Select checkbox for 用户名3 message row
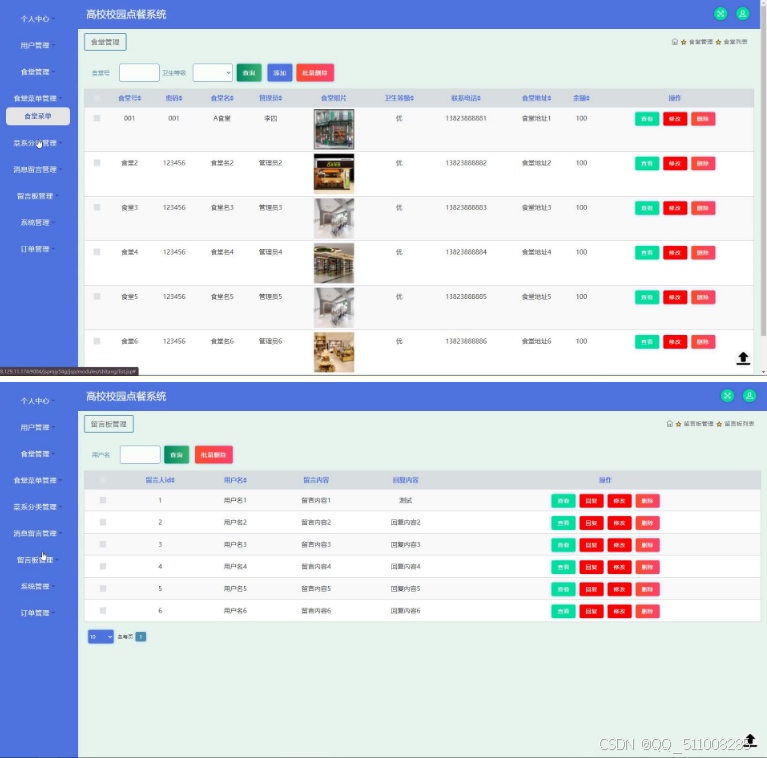Image resolution: width=767 pixels, height=758 pixels. click(103, 544)
